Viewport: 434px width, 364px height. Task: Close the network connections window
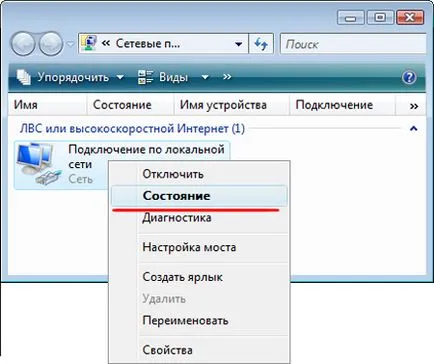tap(410, 17)
